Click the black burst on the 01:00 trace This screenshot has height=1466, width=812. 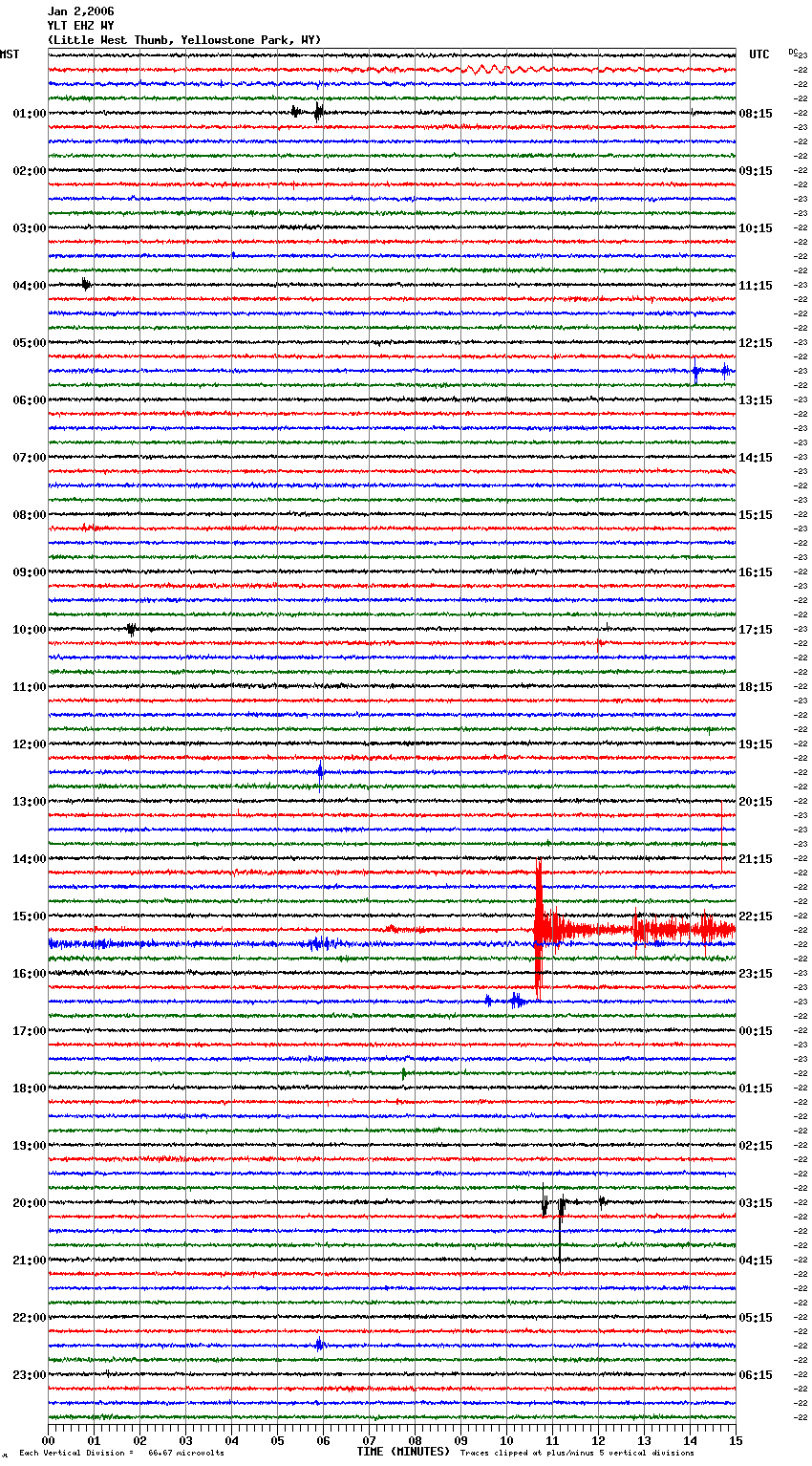coord(318,112)
